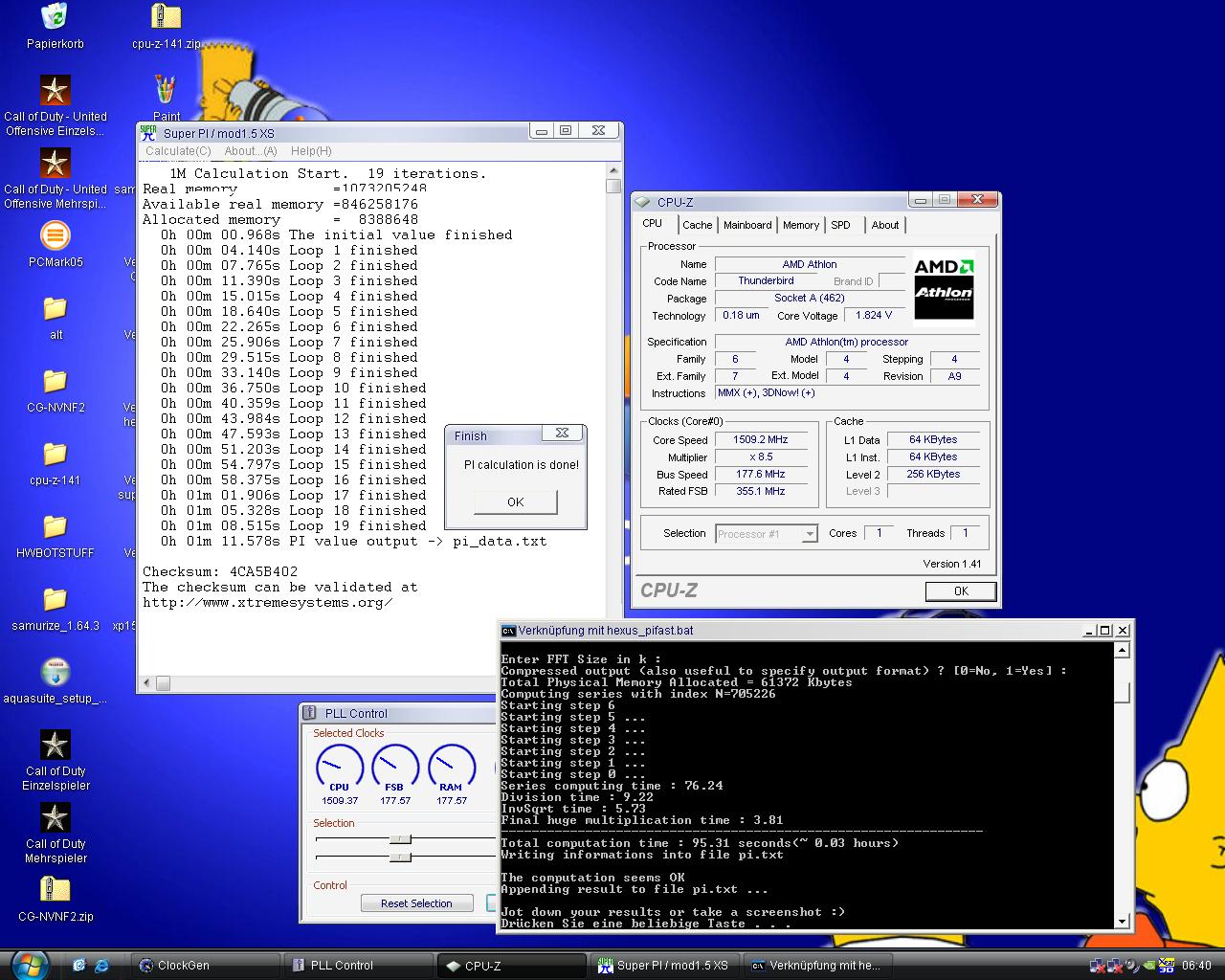Viewport: 1225px width, 980px height.
Task: Switch to the Memory tab in CPU-Z
Action: 801,225
